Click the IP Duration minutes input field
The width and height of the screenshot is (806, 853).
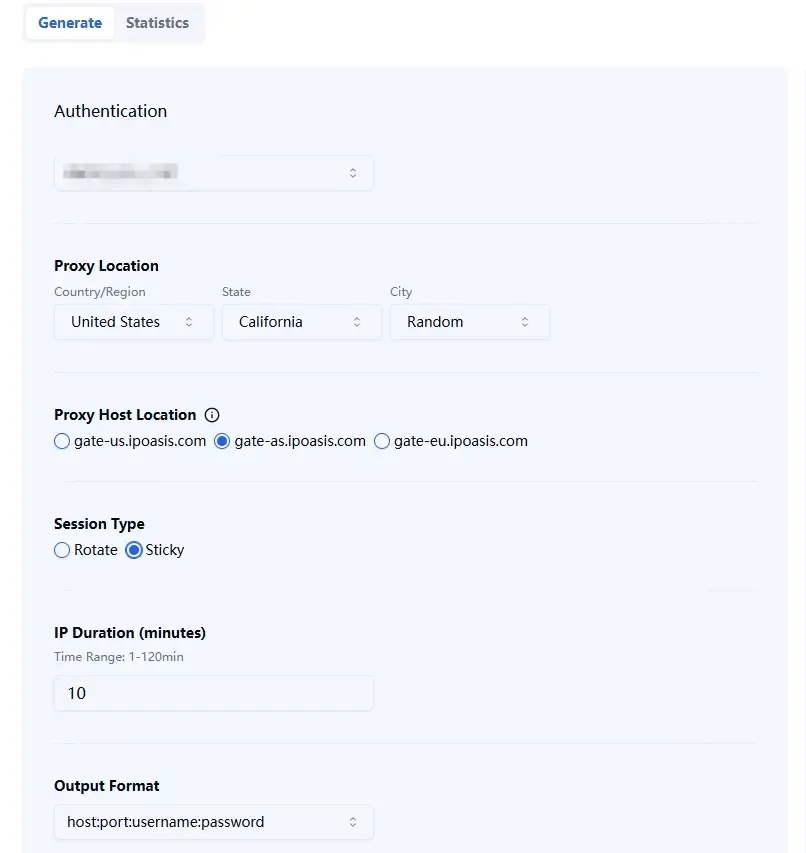click(213, 693)
